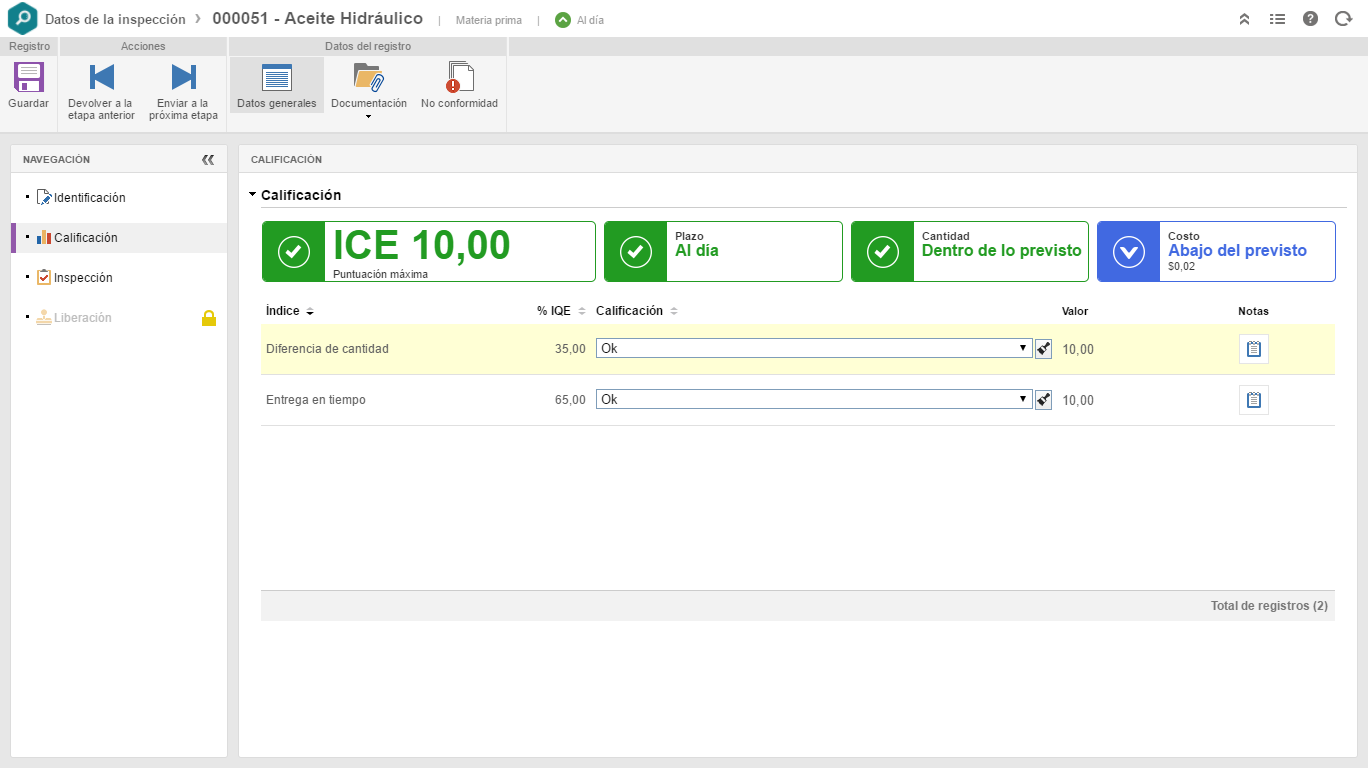Click the refresh icon in header
The width and height of the screenshot is (1368, 768).
point(1343,19)
